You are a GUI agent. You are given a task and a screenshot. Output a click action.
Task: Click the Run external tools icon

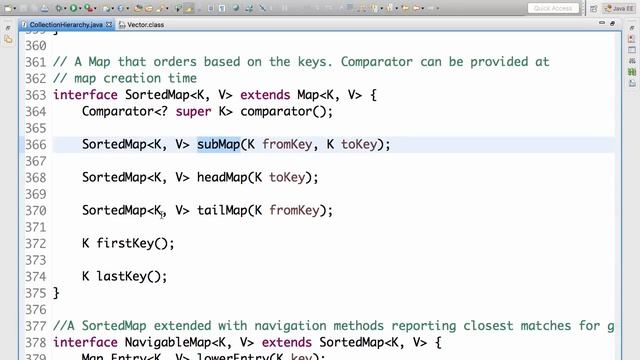click(89, 8)
